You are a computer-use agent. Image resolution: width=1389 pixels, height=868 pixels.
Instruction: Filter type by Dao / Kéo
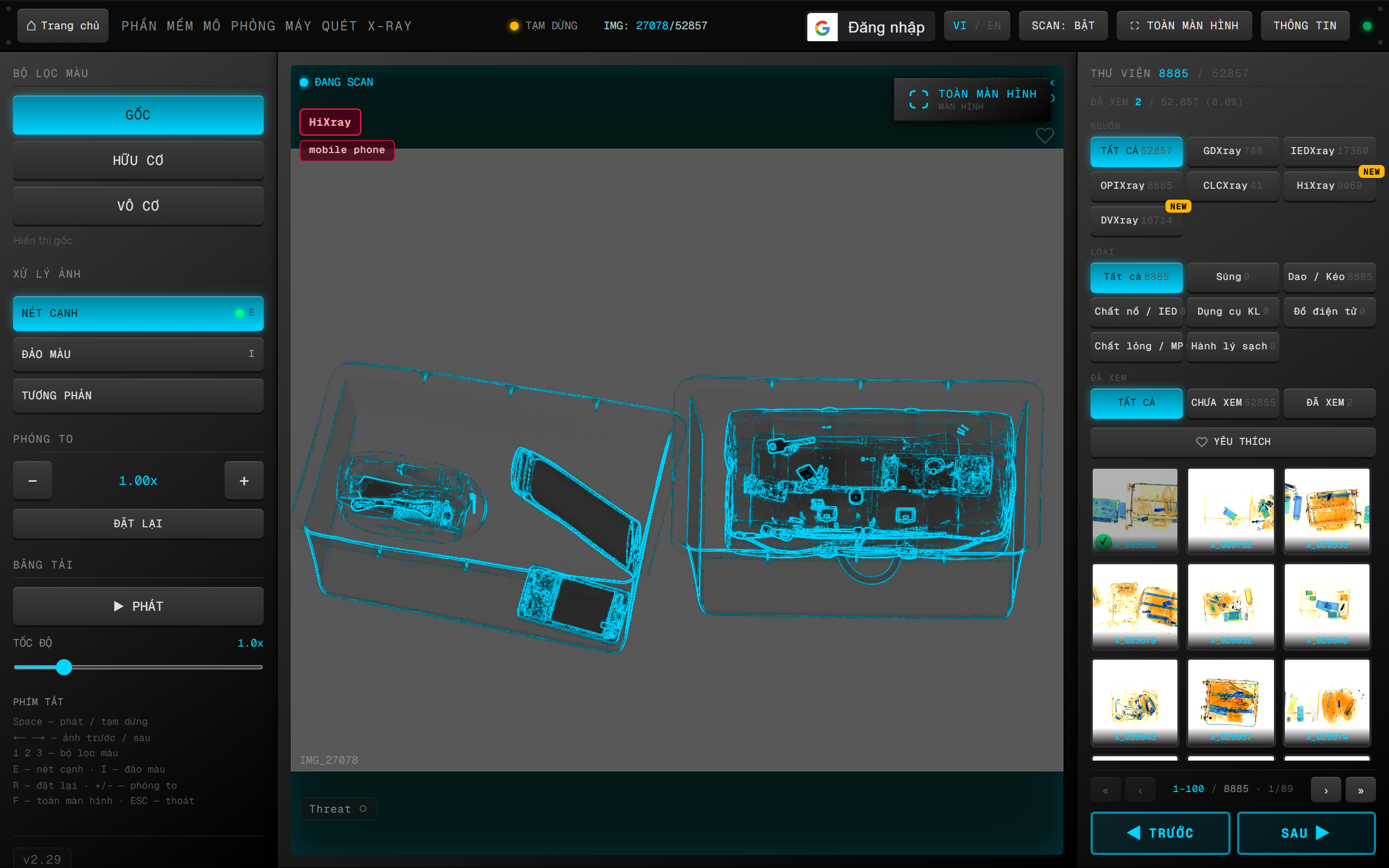1329,277
